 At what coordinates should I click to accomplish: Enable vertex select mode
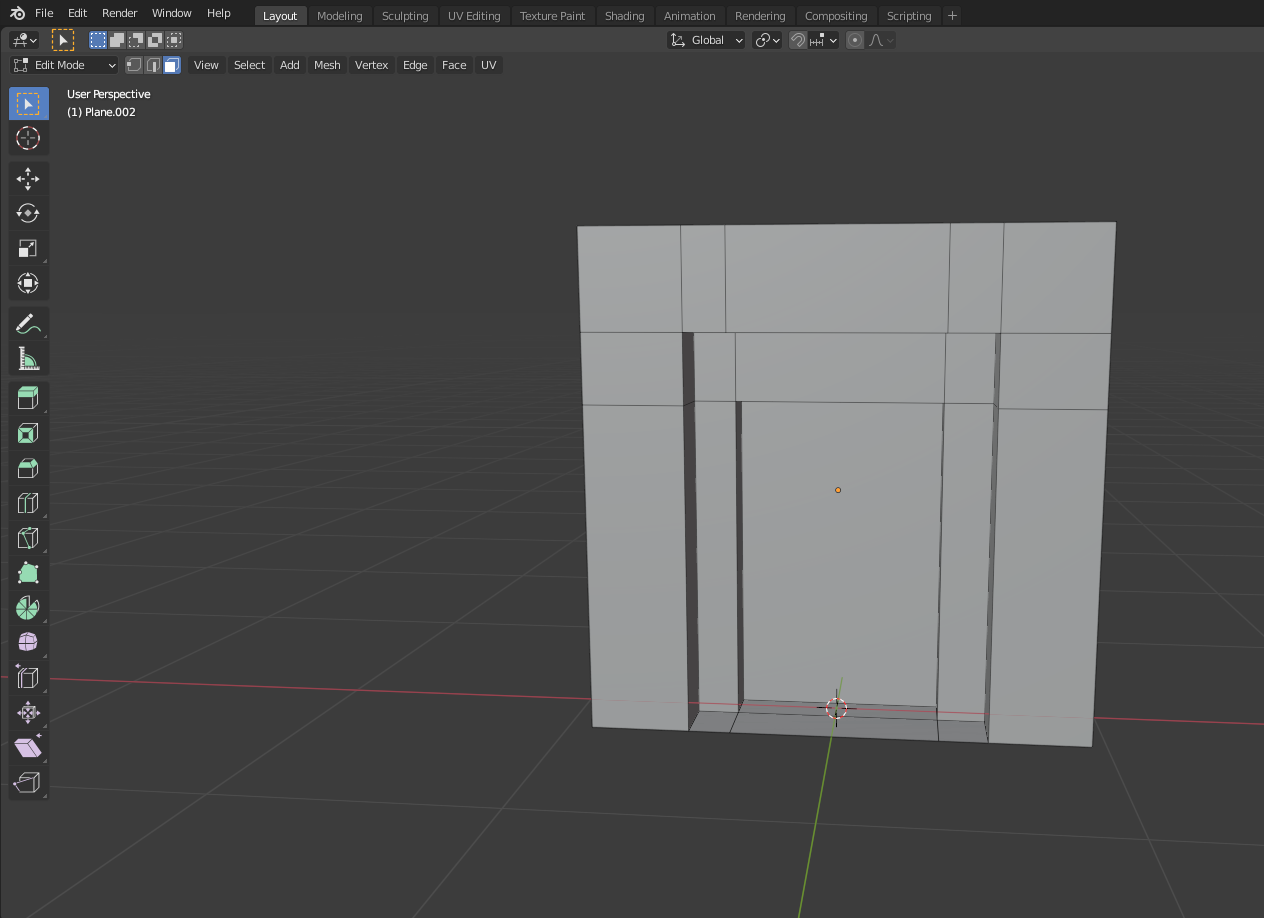134,65
